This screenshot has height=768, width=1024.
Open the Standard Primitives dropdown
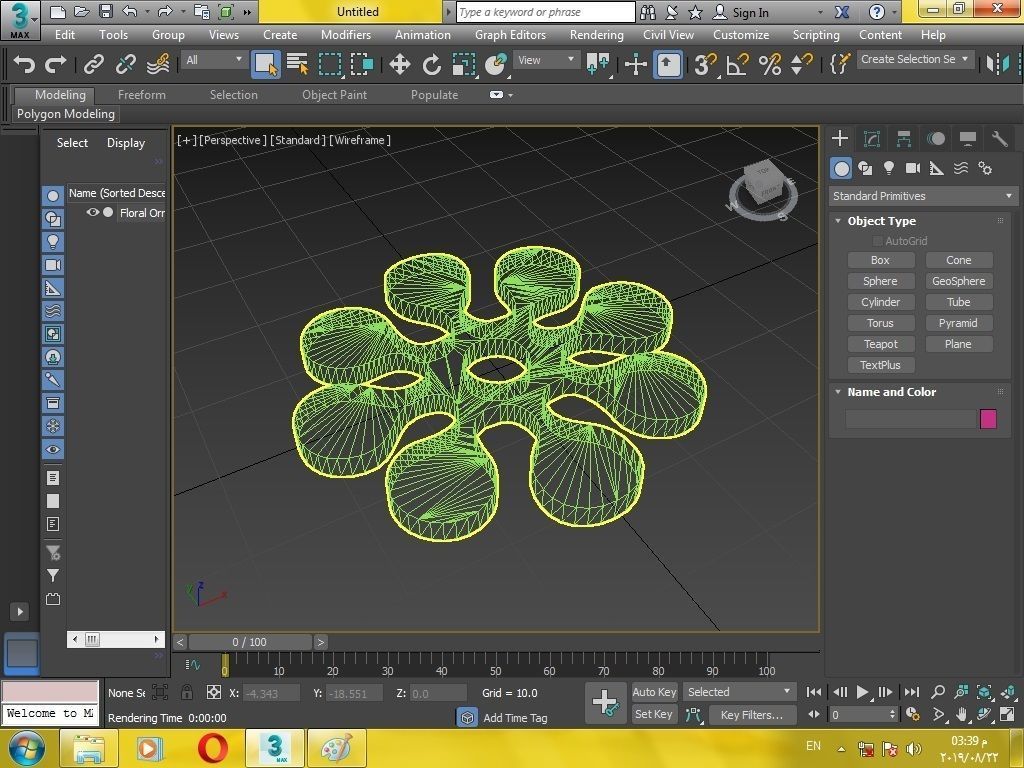pyautogui.click(x=922, y=196)
